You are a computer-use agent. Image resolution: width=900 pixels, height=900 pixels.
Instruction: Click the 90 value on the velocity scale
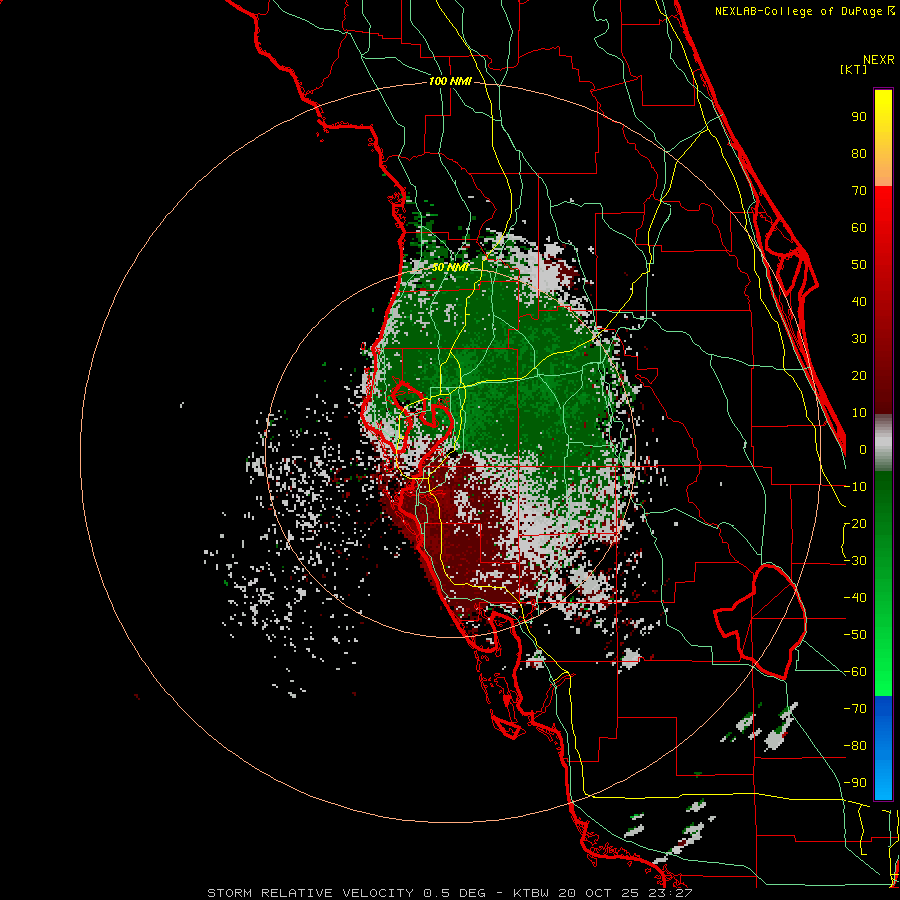tap(859, 117)
